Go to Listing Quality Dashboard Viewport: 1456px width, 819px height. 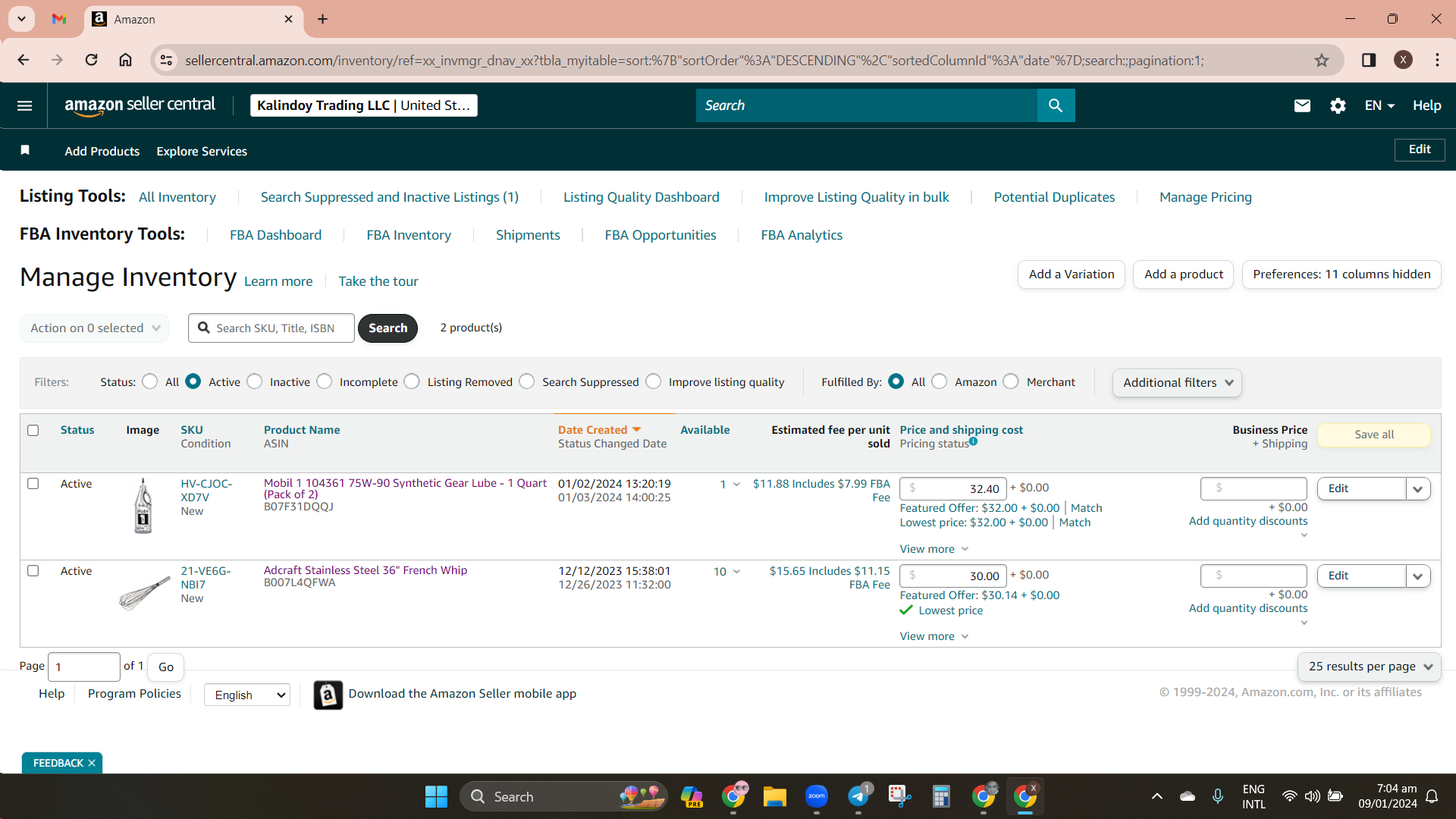point(642,197)
